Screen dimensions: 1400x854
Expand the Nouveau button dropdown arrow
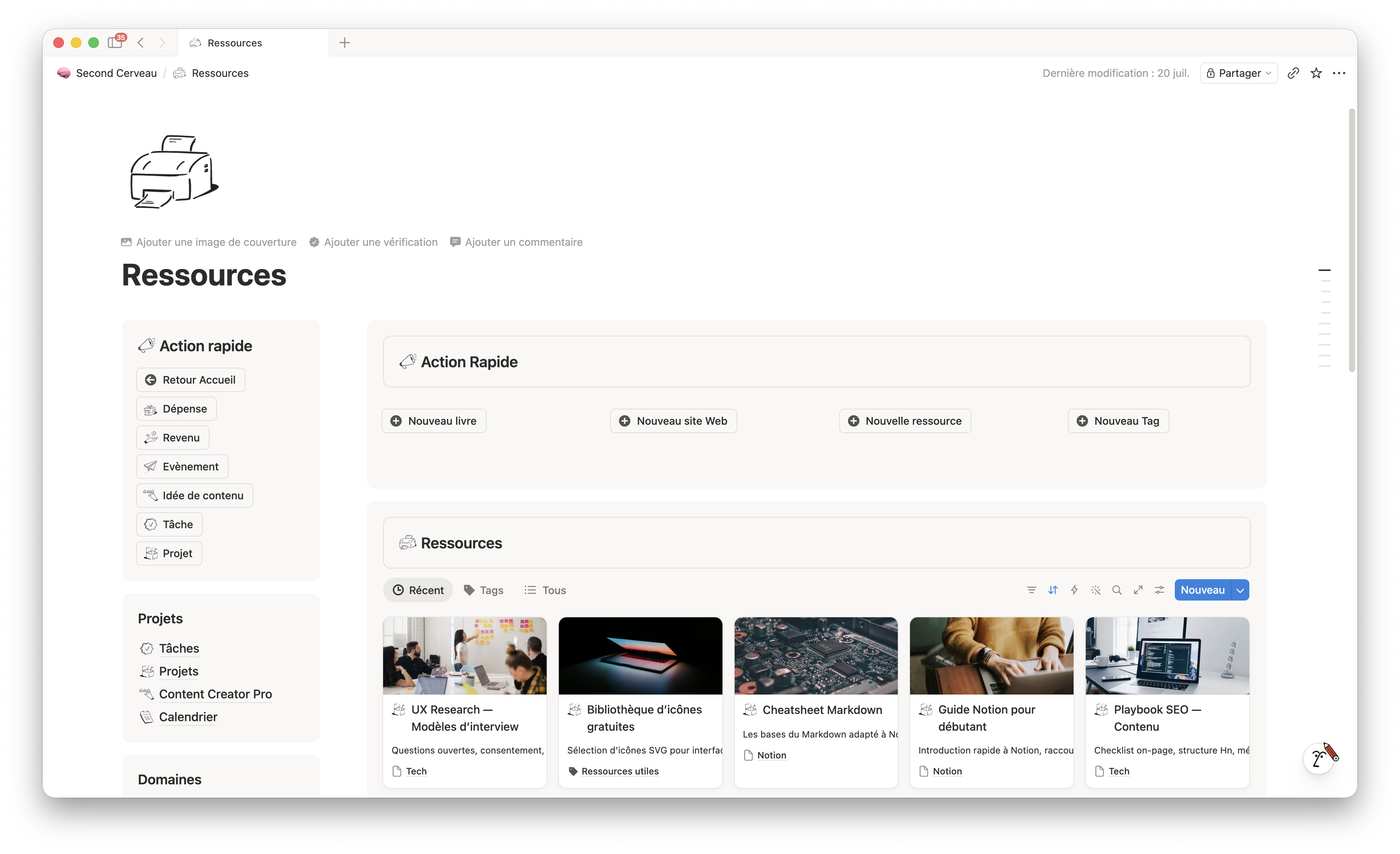1240,590
